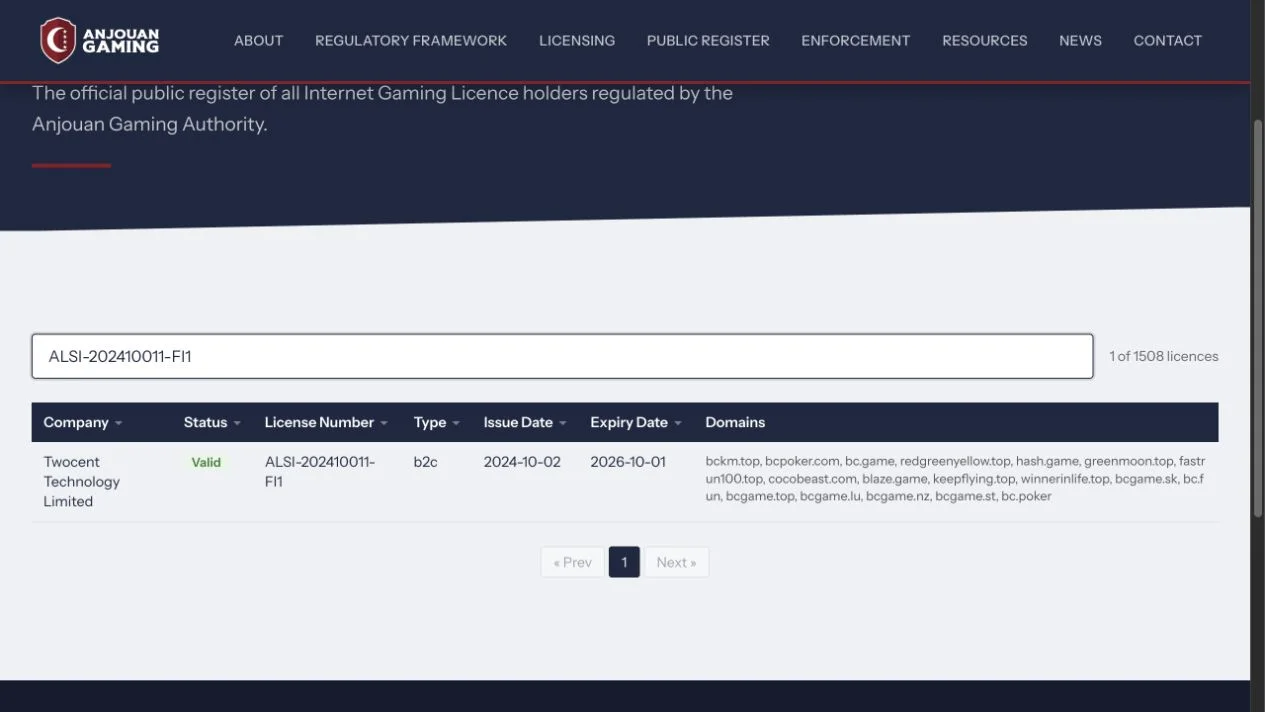1265x712 pixels.
Task: Click the Prev pagination button
Action: (x=573, y=562)
